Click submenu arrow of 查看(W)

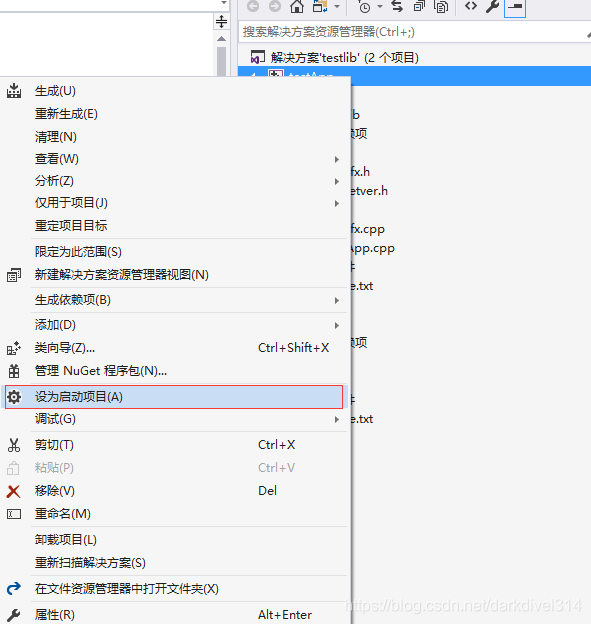[x=337, y=160]
